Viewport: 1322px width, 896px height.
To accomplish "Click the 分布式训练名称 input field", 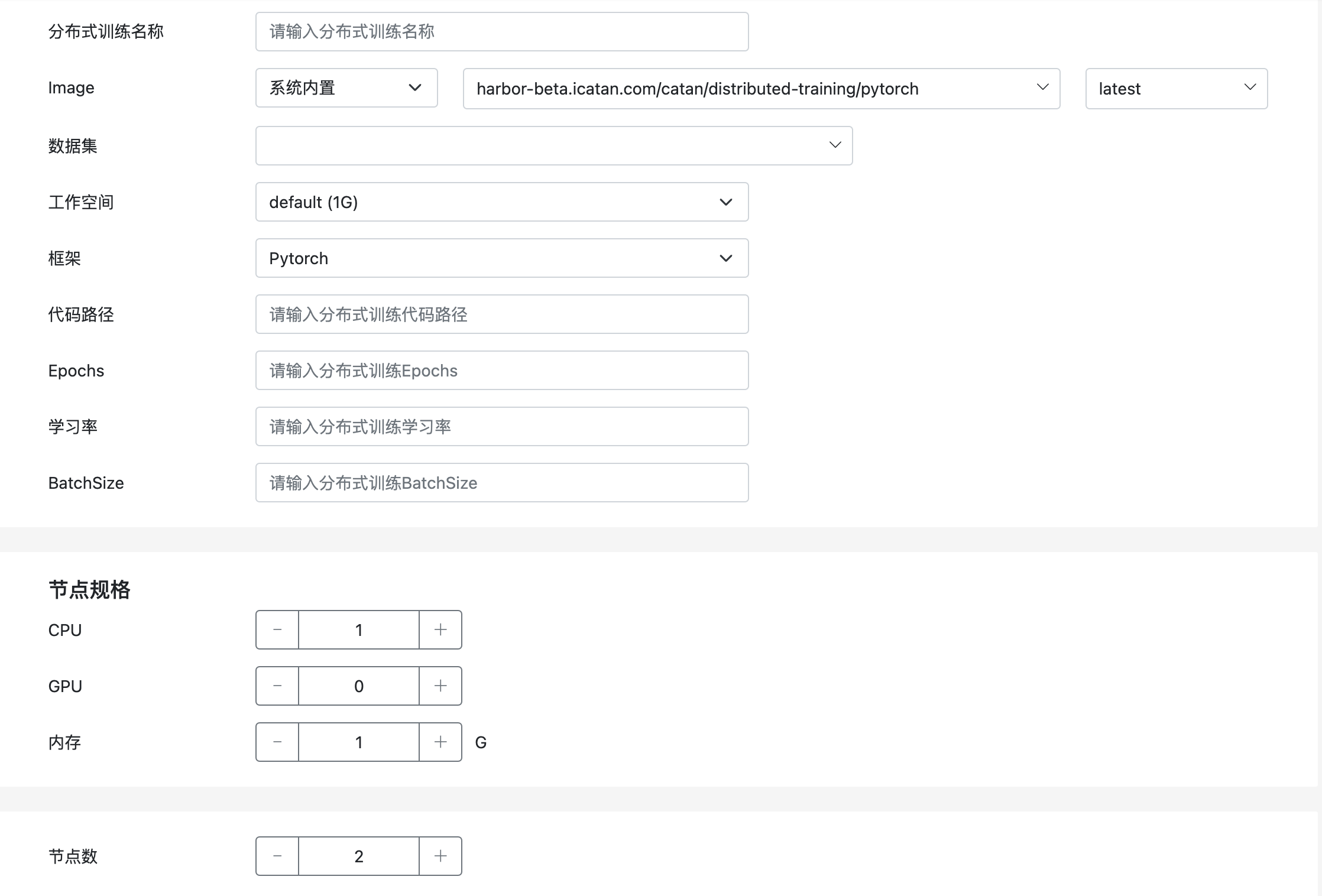I will [501, 31].
